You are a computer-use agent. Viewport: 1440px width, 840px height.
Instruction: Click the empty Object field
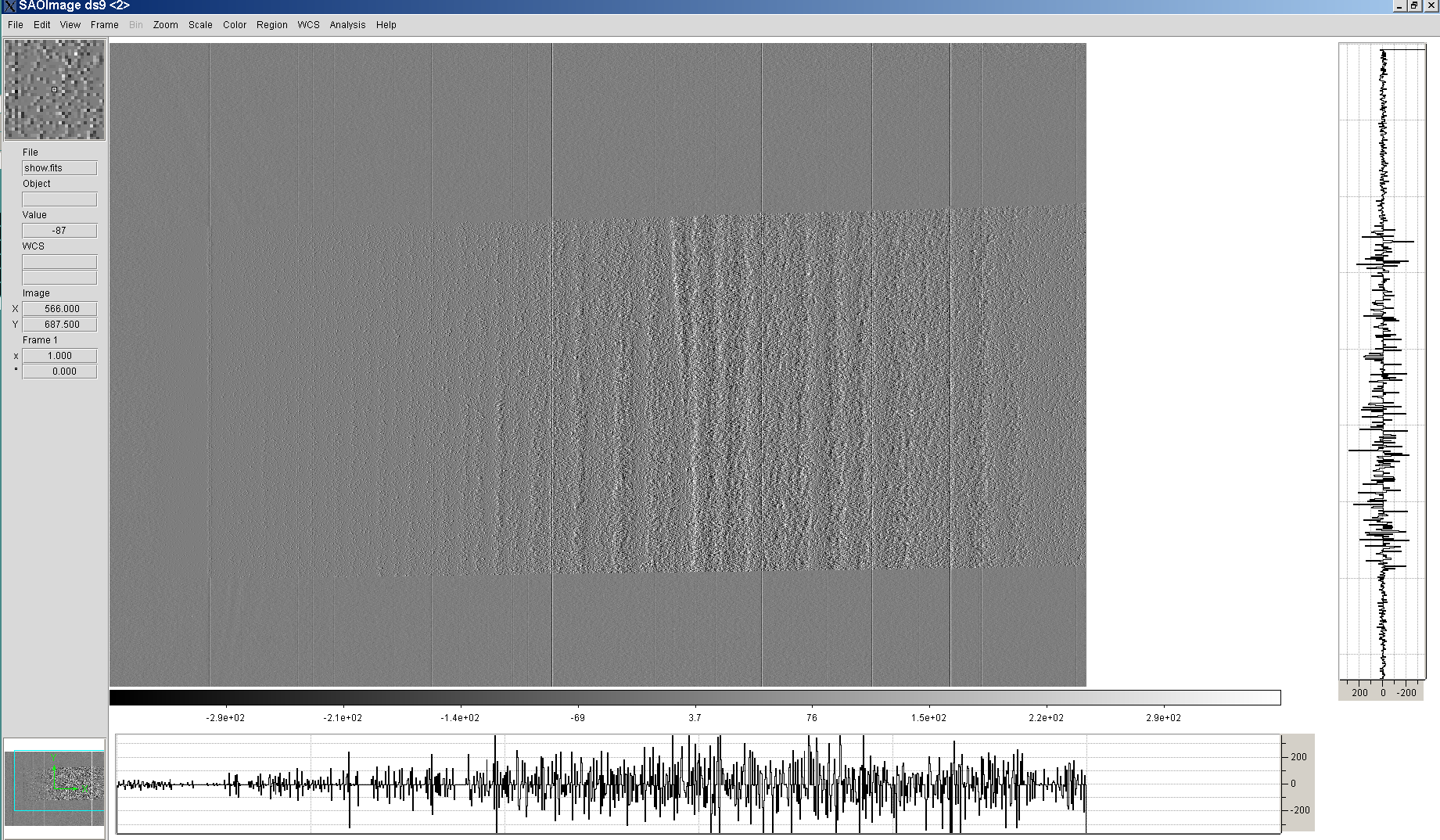tap(59, 199)
